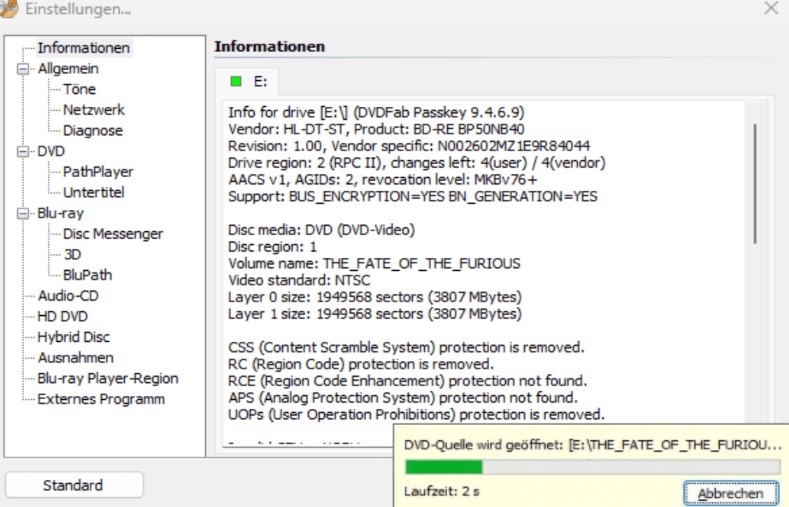Click the 'Drive region: 2 (RPC II)' line

pyautogui.click(x=417, y=163)
